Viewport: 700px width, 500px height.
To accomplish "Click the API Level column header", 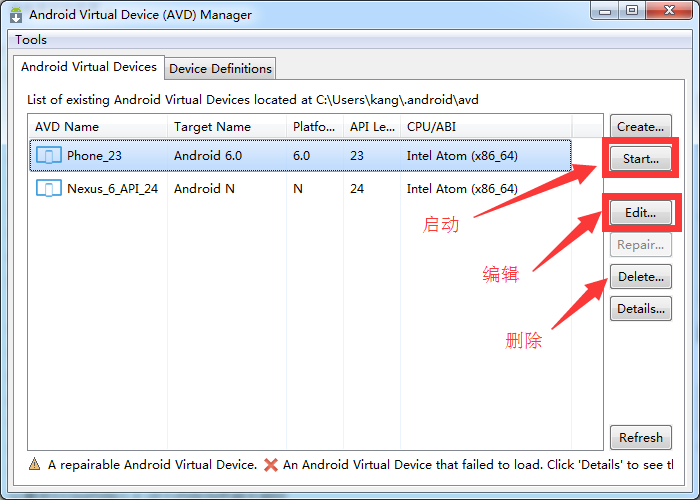I will point(372,127).
